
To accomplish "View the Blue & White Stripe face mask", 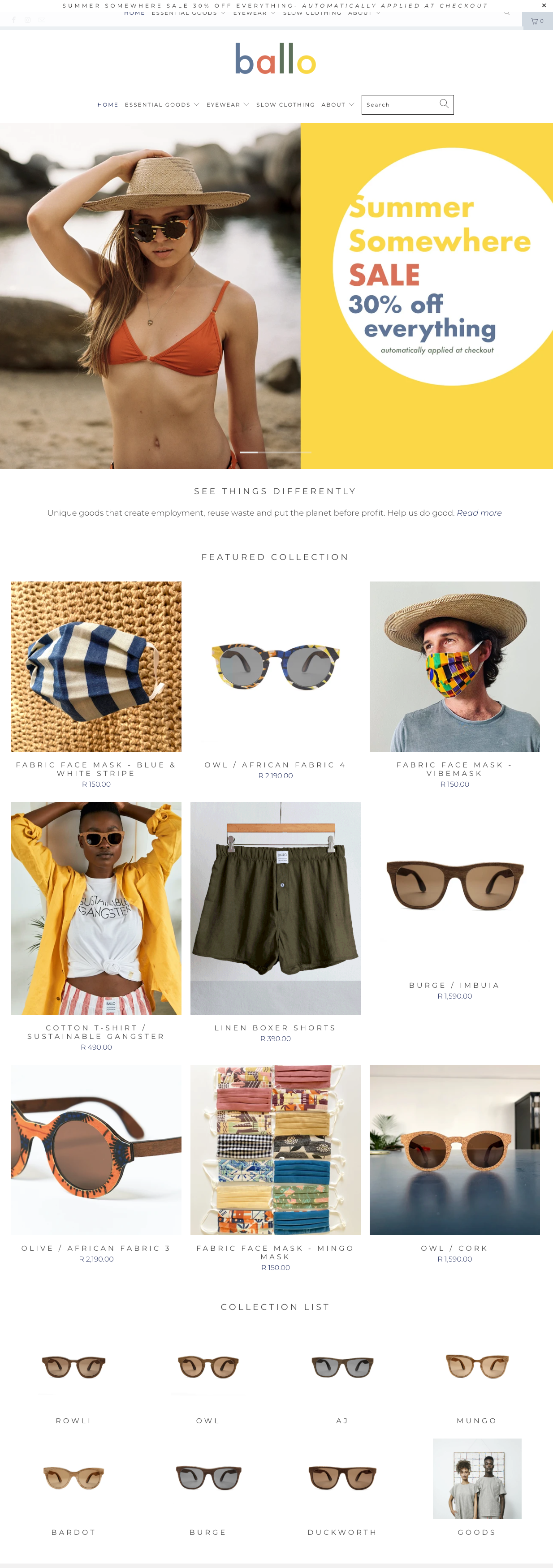I will (96, 666).
